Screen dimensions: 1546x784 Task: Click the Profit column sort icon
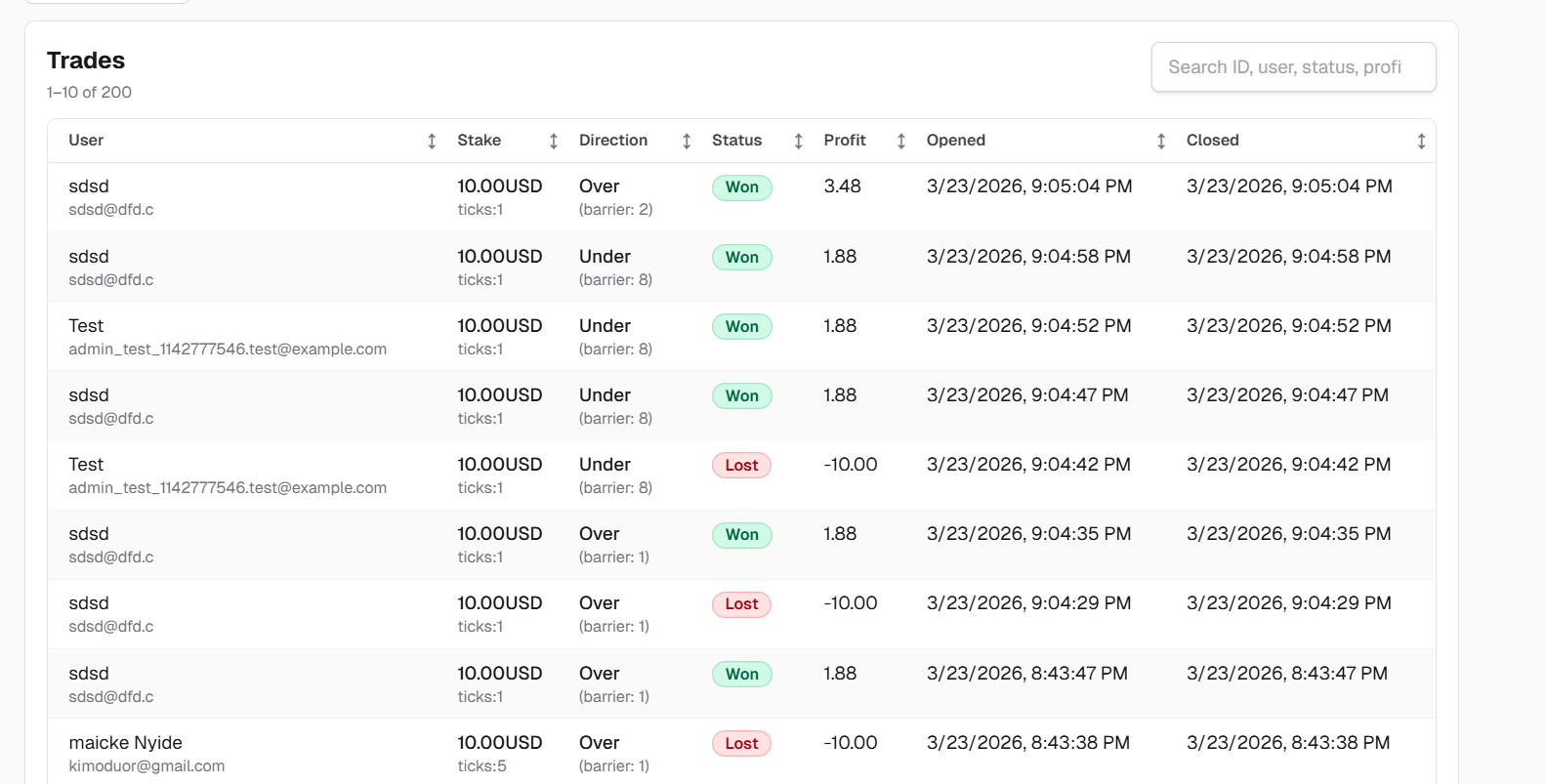pyautogui.click(x=901, y=142)
